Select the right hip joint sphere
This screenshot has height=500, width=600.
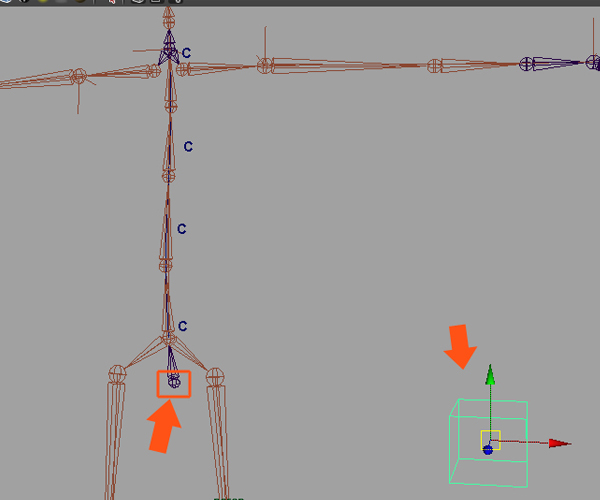[x=215, y=377]
